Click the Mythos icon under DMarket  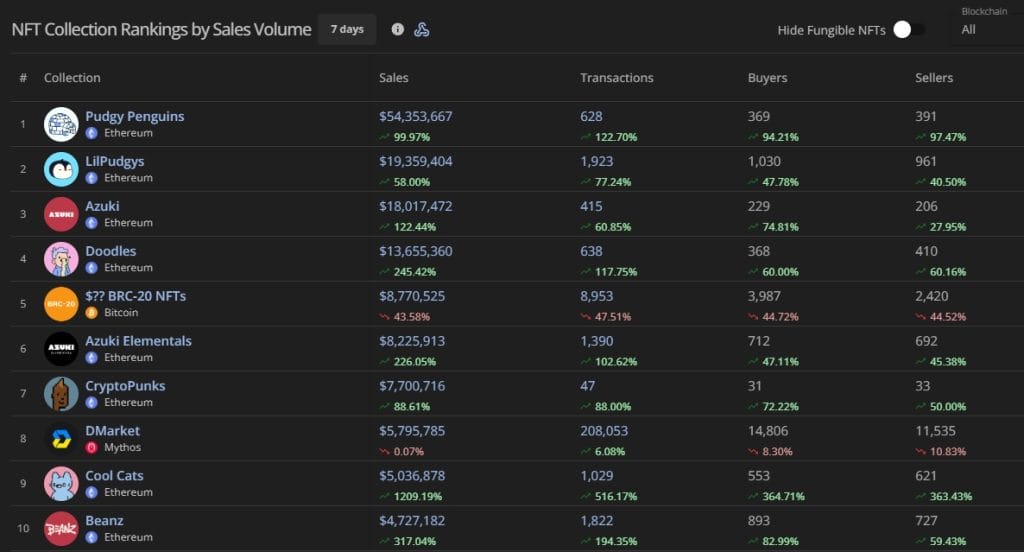click(92, 447)
